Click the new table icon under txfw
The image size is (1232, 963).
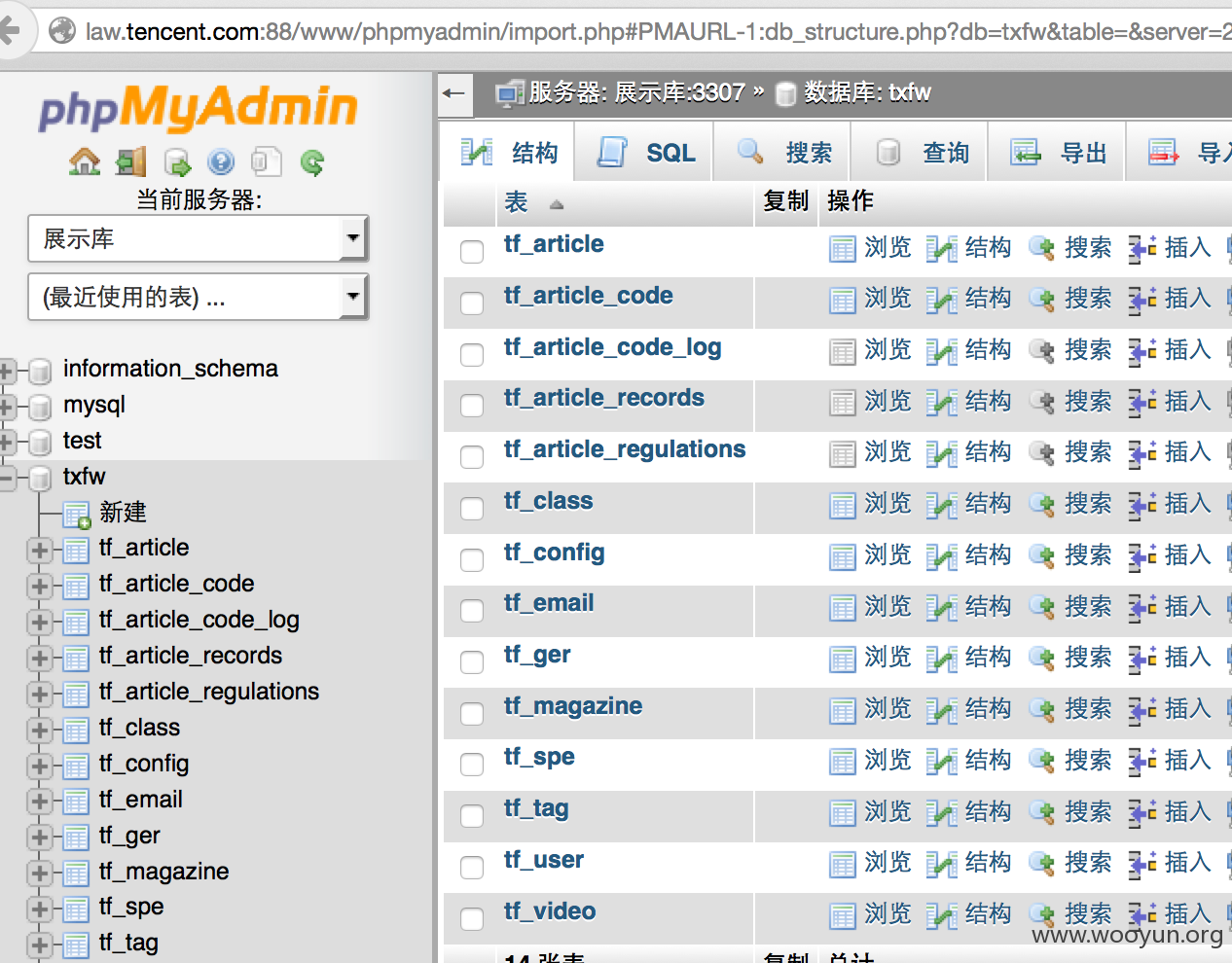pos(77,515)
